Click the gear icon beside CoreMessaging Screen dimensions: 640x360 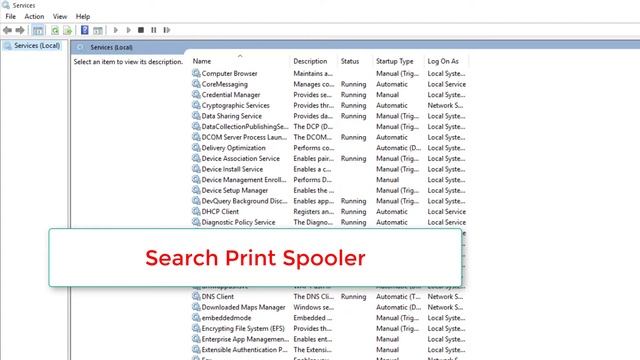pyautogui.click(x=196, y=84)
